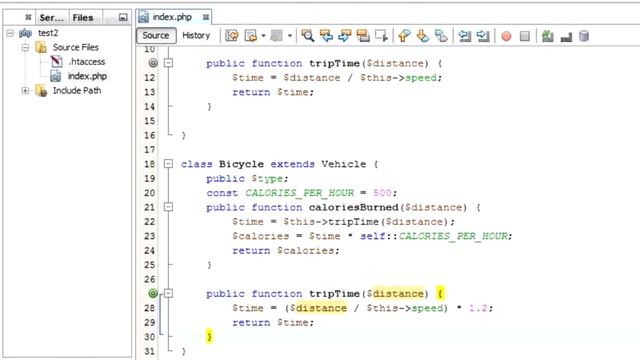Go to previous bookmark icon
Screen dimensions: 640x360
(x=404, y=36)
